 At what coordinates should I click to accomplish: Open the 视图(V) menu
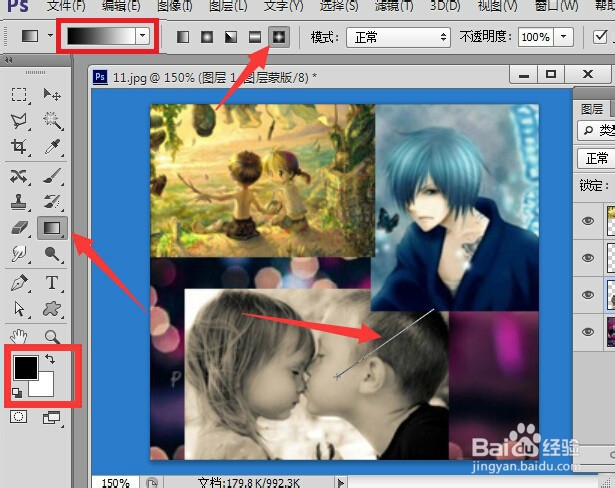(497, 5)
